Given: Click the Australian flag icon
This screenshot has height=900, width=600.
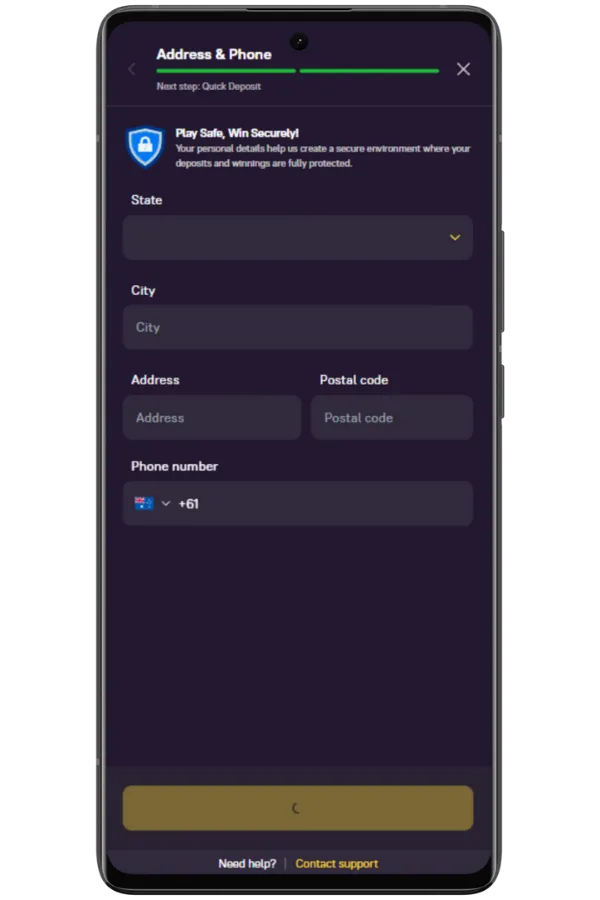Looking at the screenshot, I should (x=144, y=503).
